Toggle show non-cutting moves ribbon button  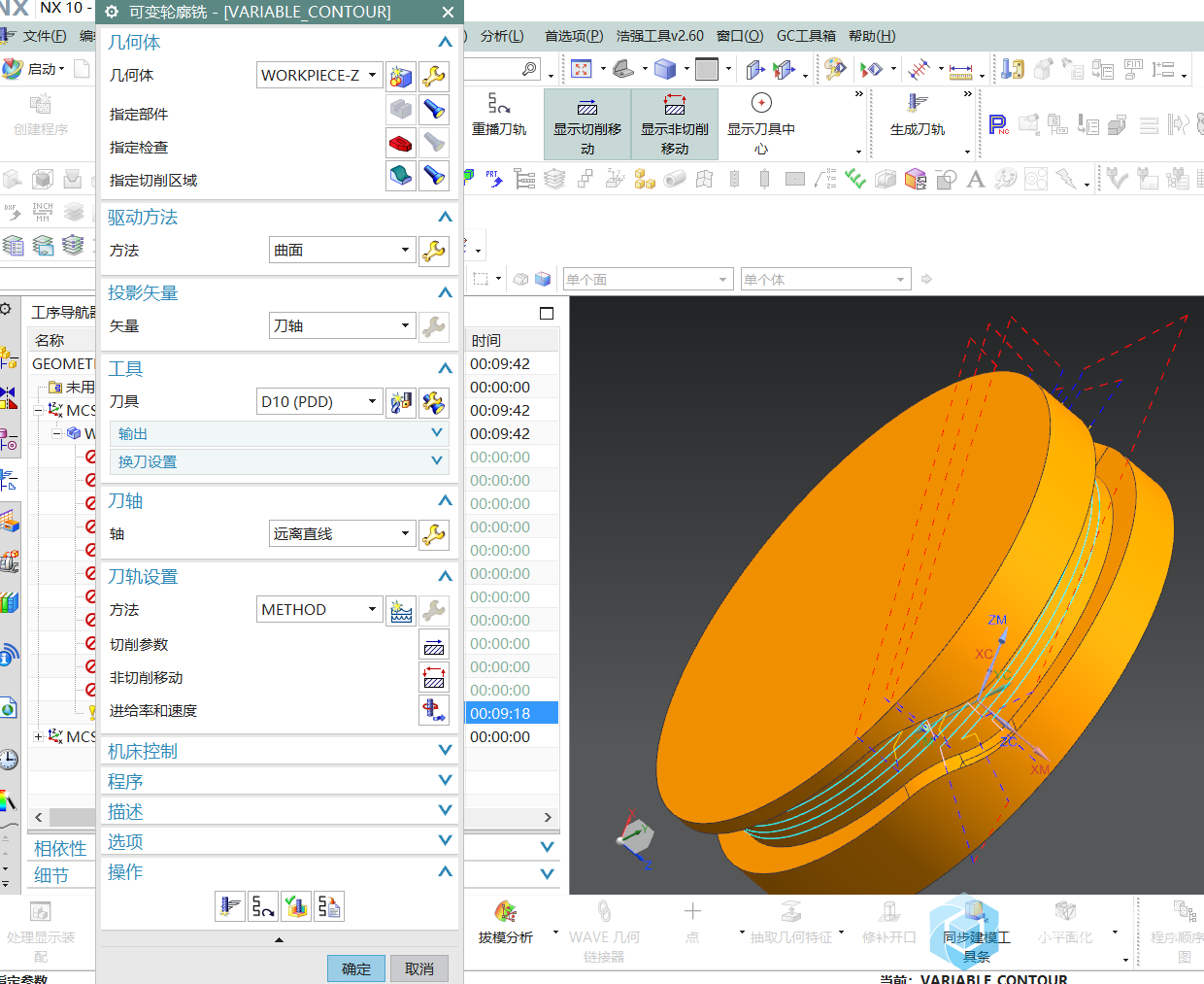coord(675,124)
